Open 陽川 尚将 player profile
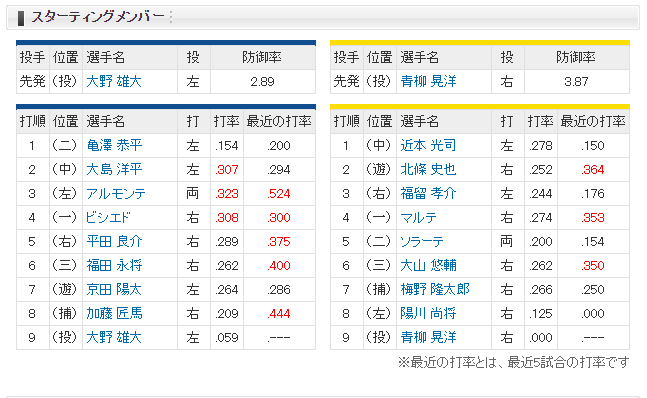Viewport: 647px width, 398px height. [x=428, y=313]
